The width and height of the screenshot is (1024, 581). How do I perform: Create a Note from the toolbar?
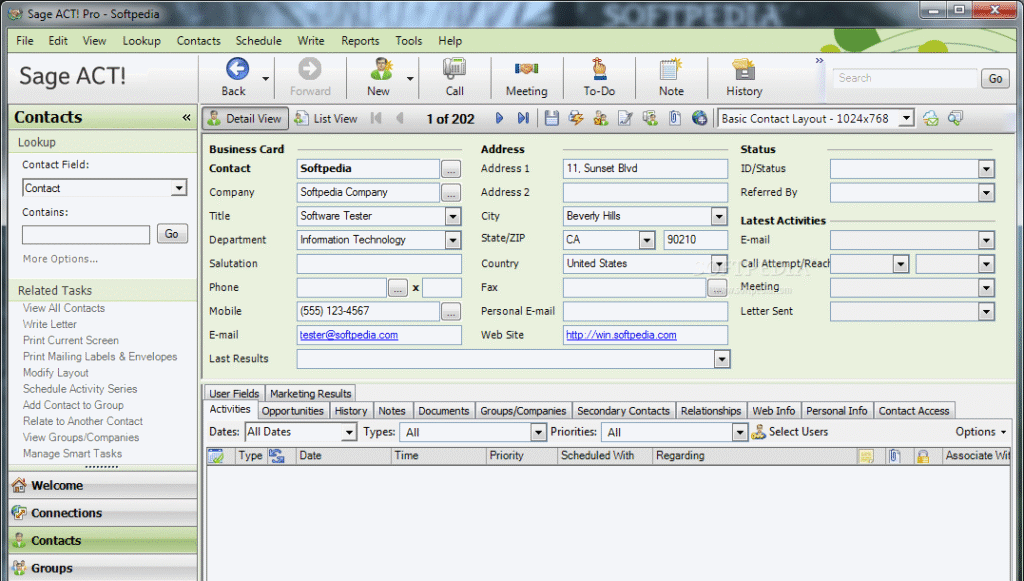[671, 69]
